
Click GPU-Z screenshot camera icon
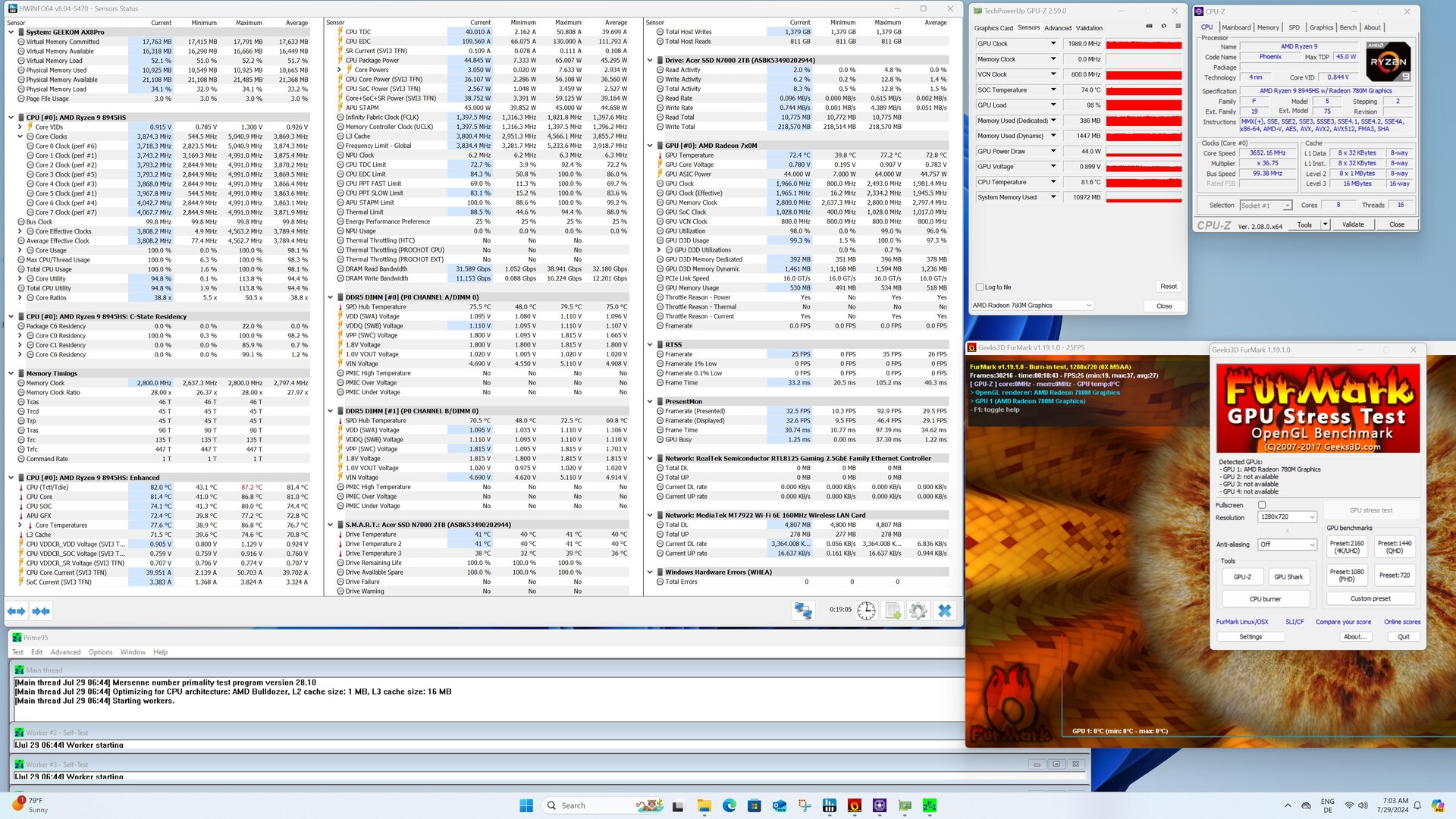point(1149,27)
